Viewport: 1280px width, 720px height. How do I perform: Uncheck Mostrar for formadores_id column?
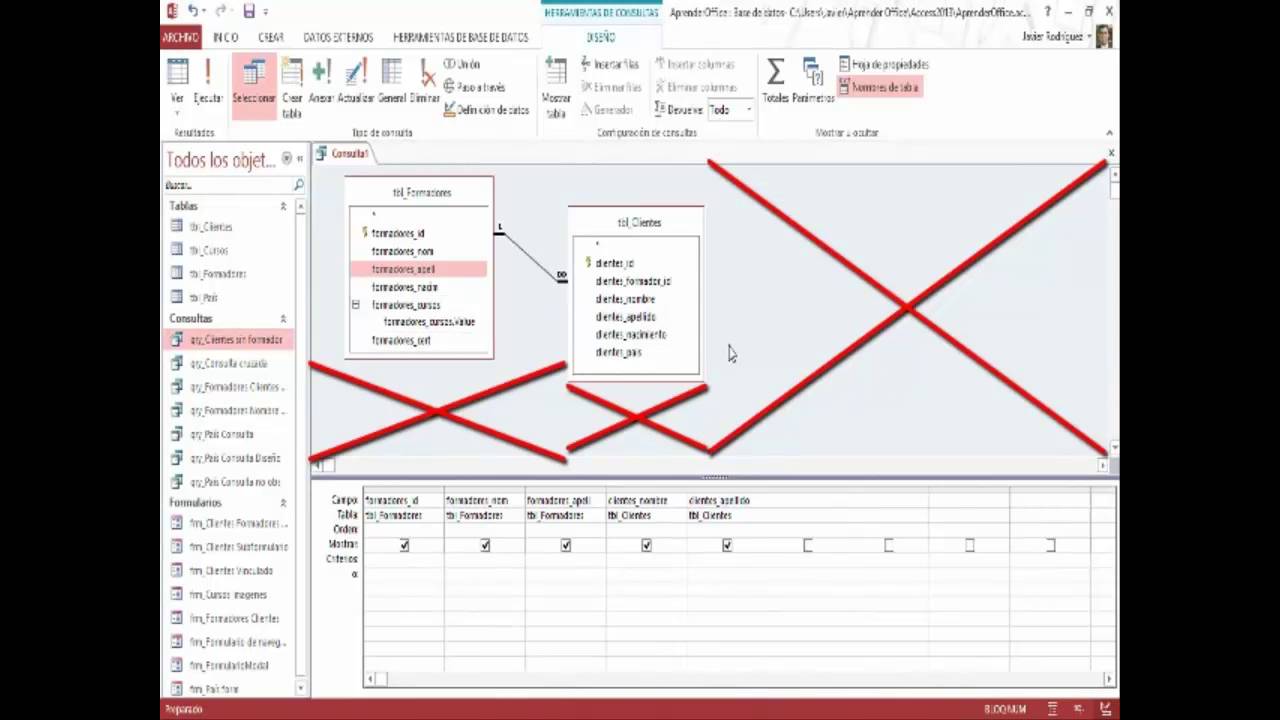(x=404, y=545)
